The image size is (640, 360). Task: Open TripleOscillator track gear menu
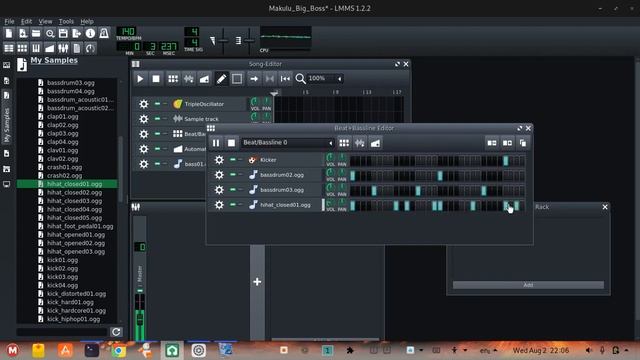coord(144,104)
